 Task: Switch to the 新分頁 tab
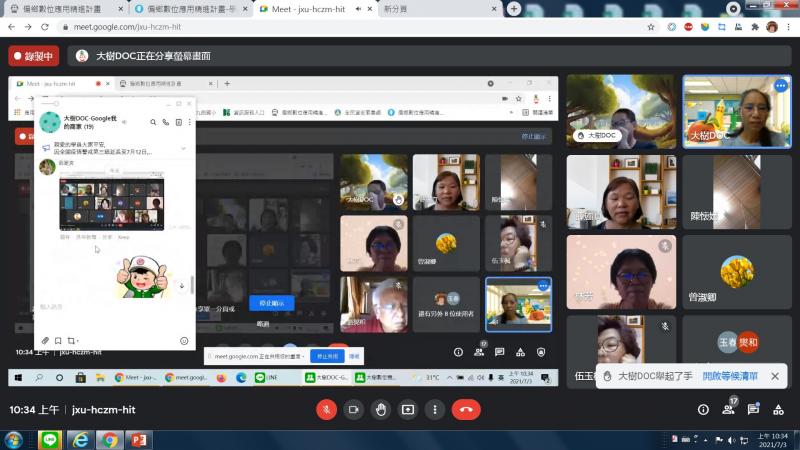pos(439,9)
